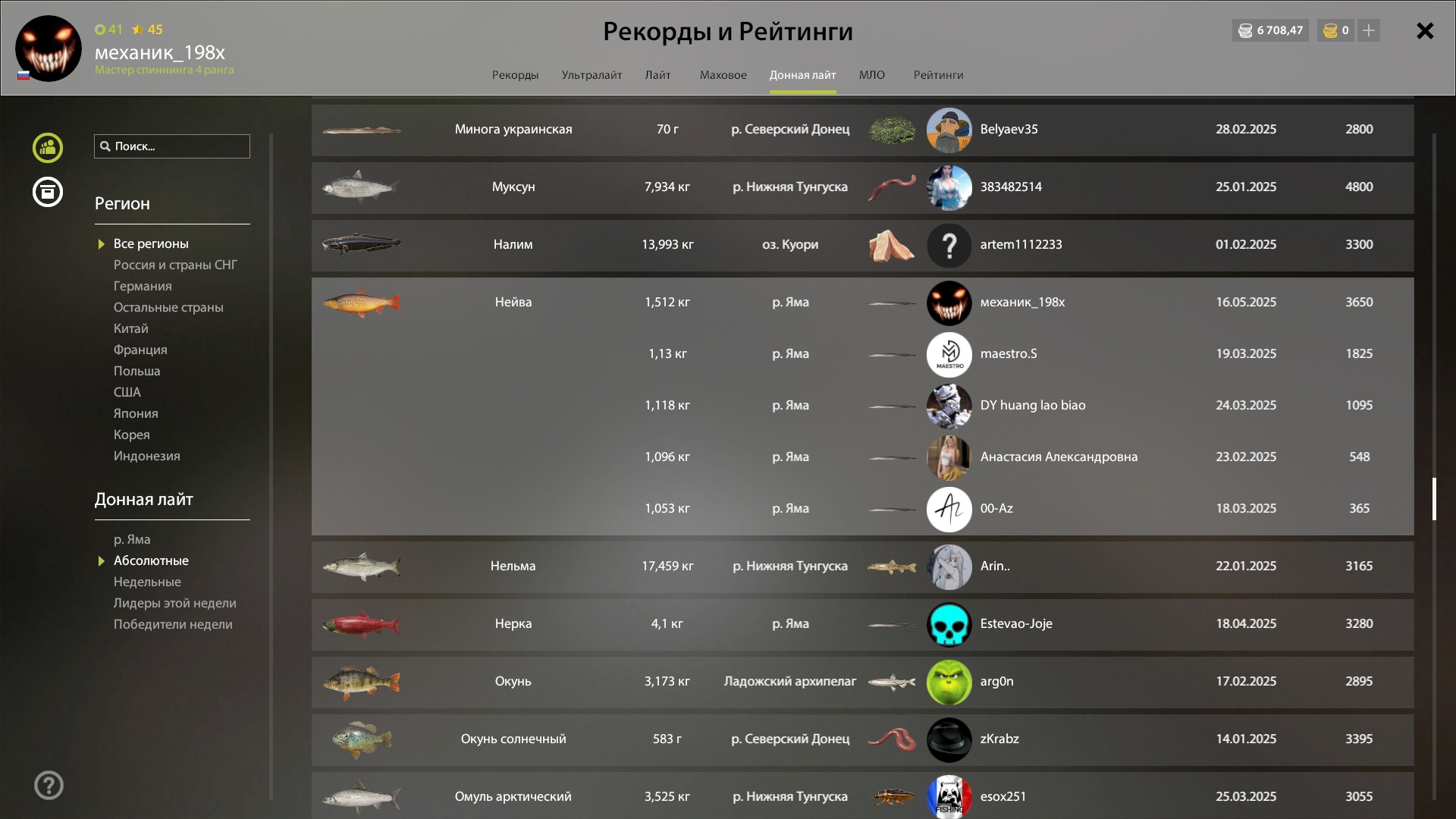The image size is (1456, 819).
Task: Expand the Нельма record row
Action: click(x=862, y=566)
